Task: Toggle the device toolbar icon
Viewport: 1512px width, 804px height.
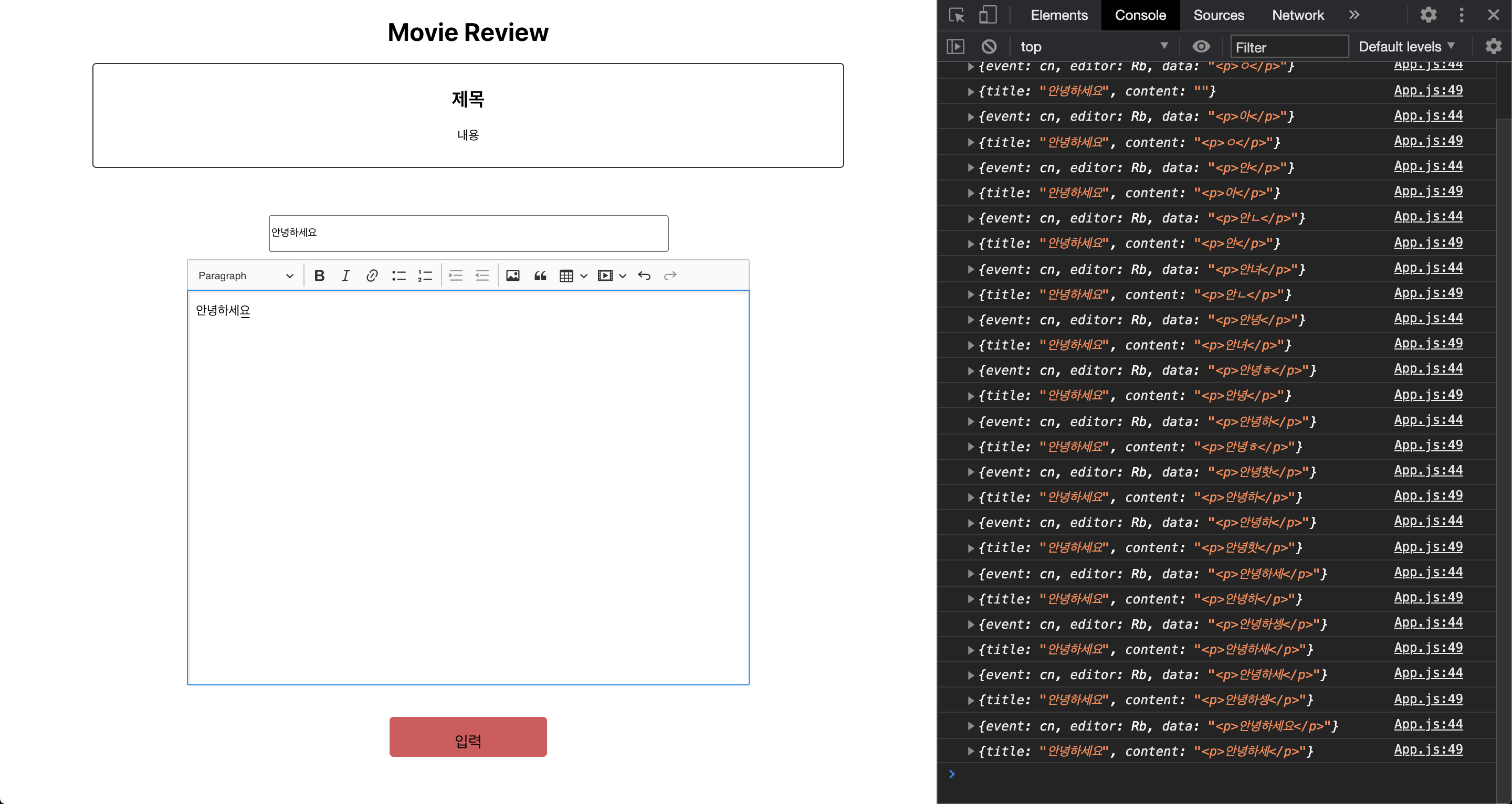Action: 987,15
